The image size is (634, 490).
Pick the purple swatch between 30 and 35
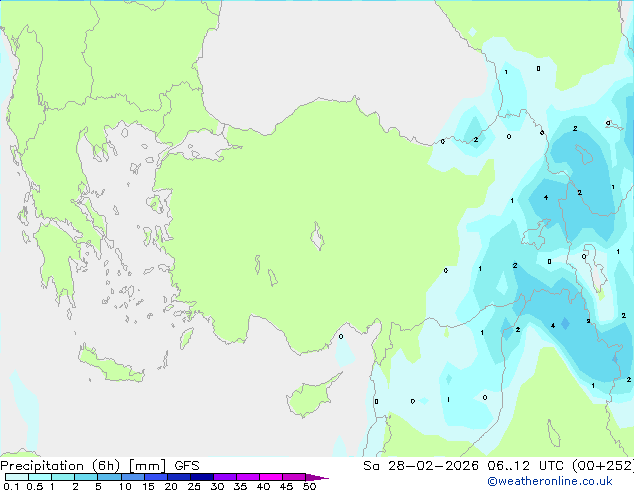pyautogui.click(x=225, y=477)
